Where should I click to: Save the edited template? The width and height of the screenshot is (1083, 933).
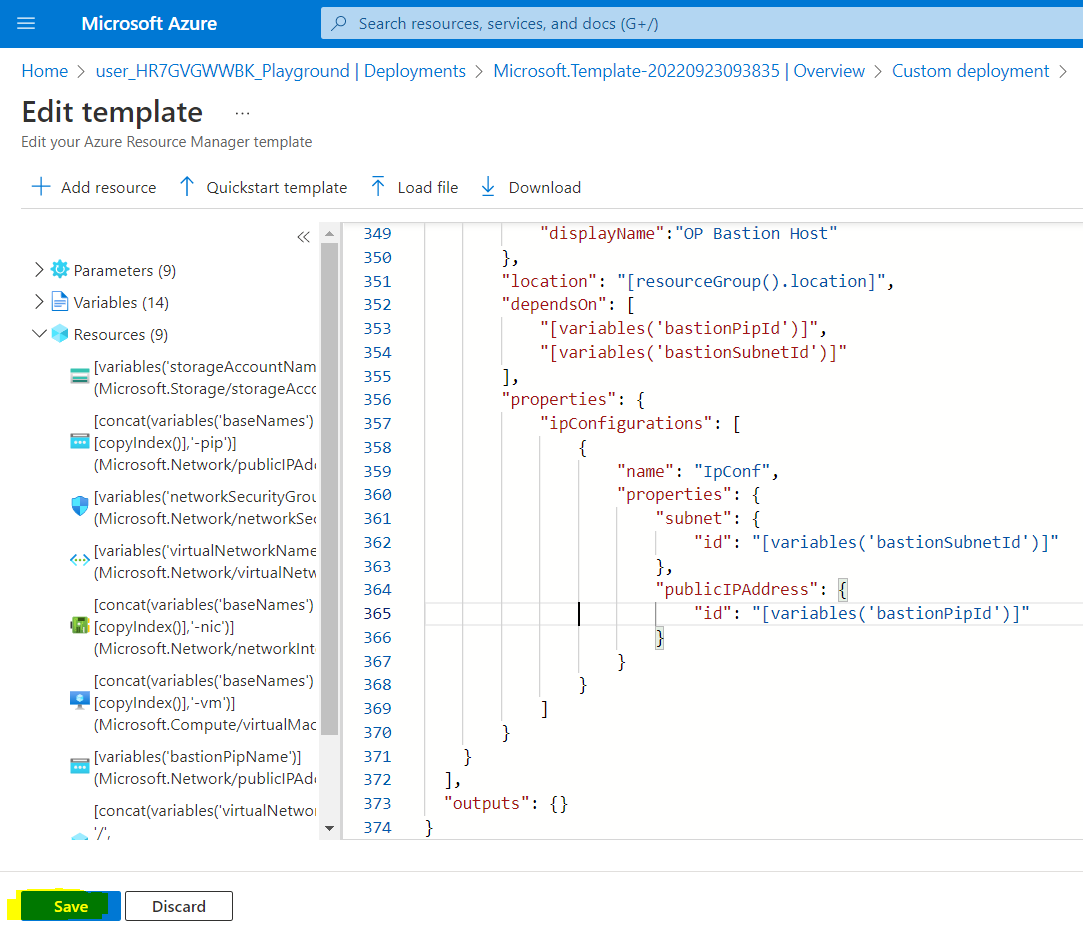point(71,906)
